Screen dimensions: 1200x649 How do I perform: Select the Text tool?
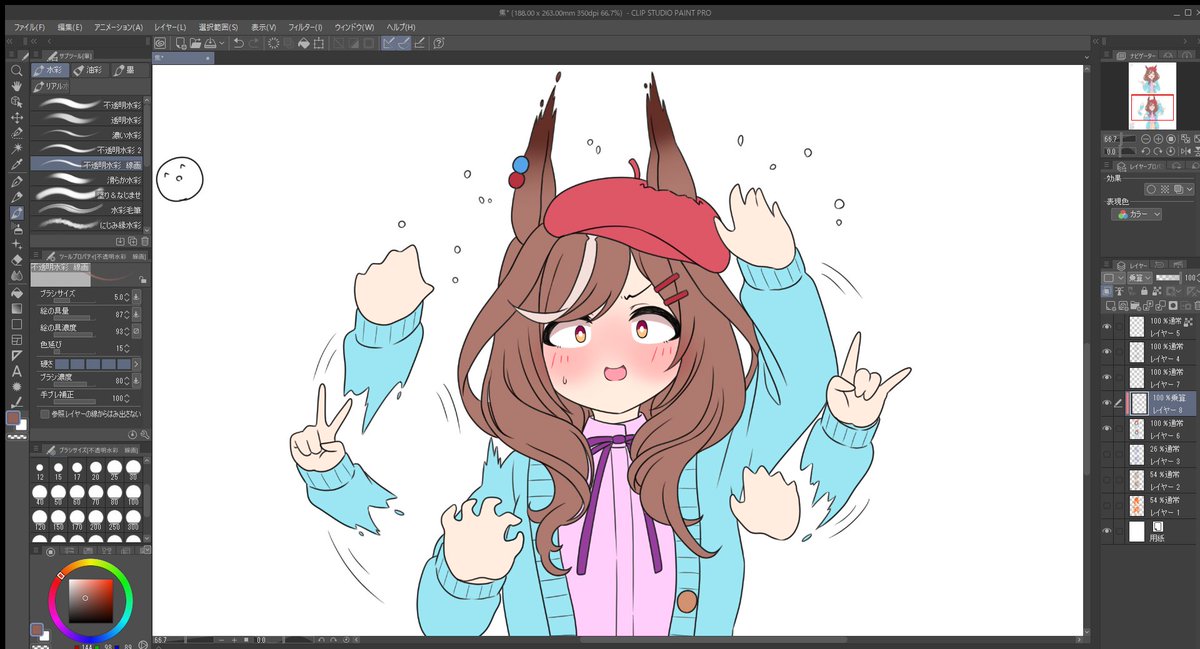[16, 371]
